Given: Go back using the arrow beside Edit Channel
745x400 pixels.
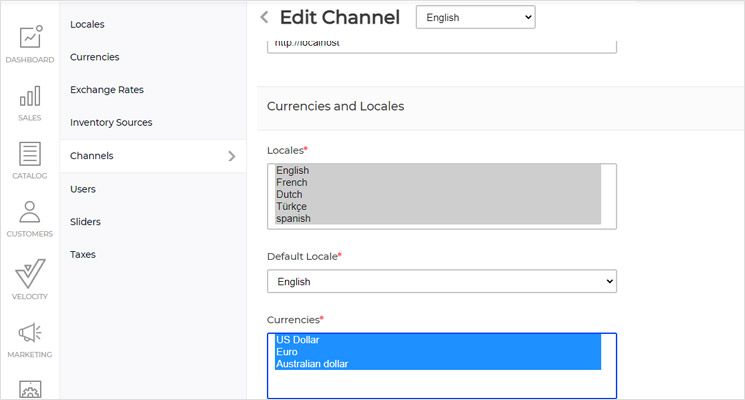Looking at the screenshot, I should [x=264, y=18].
